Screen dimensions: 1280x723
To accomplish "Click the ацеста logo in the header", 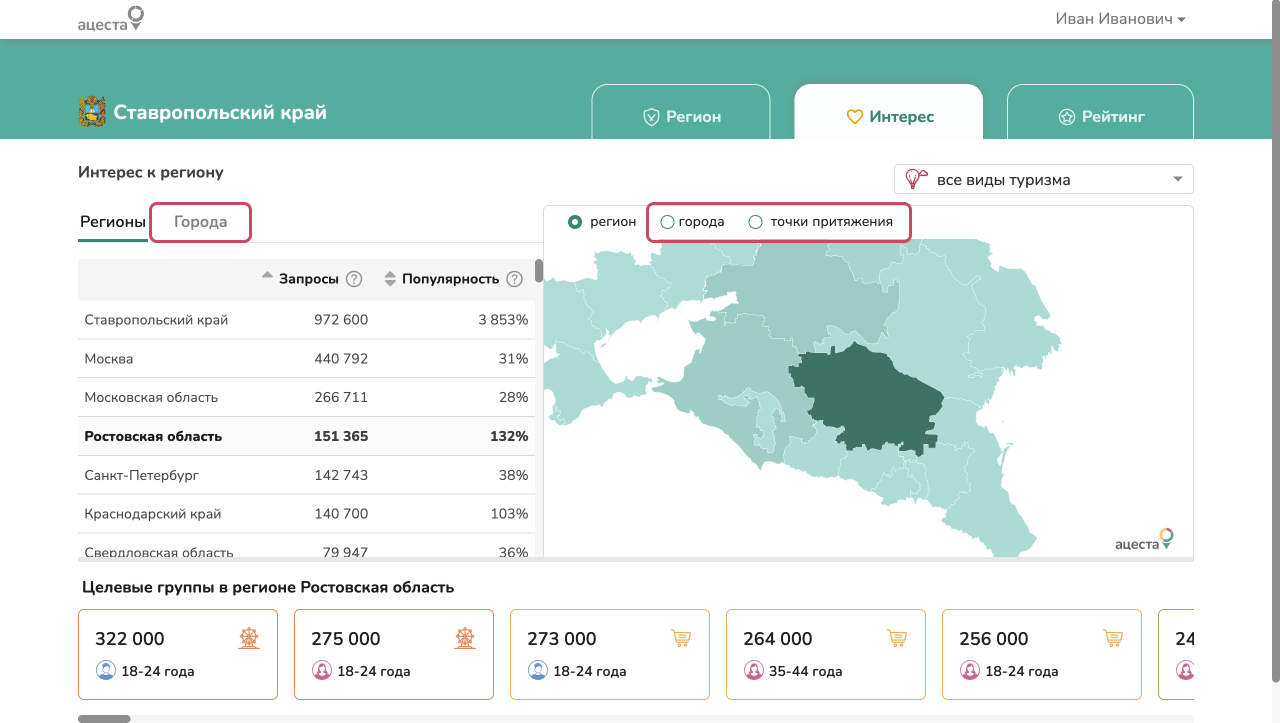I will pos(111,19).
